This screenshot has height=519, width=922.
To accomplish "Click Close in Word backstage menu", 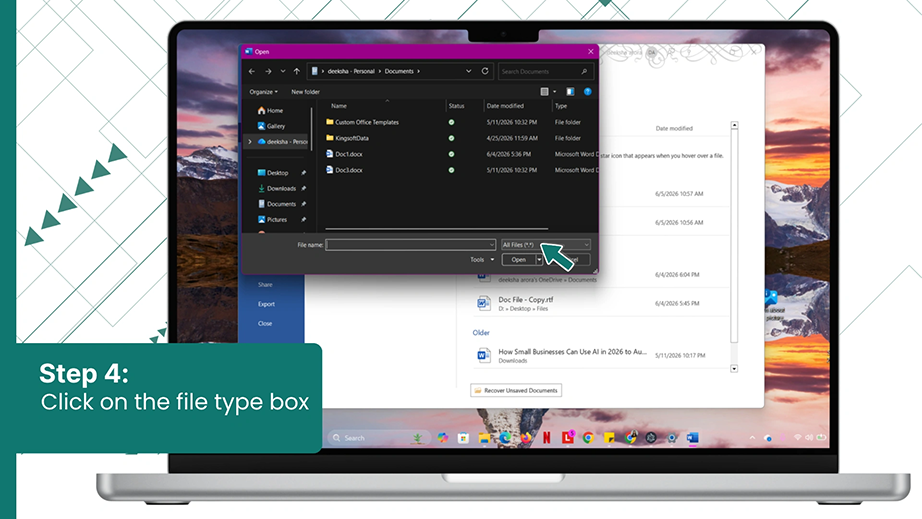I will [265, 323].
